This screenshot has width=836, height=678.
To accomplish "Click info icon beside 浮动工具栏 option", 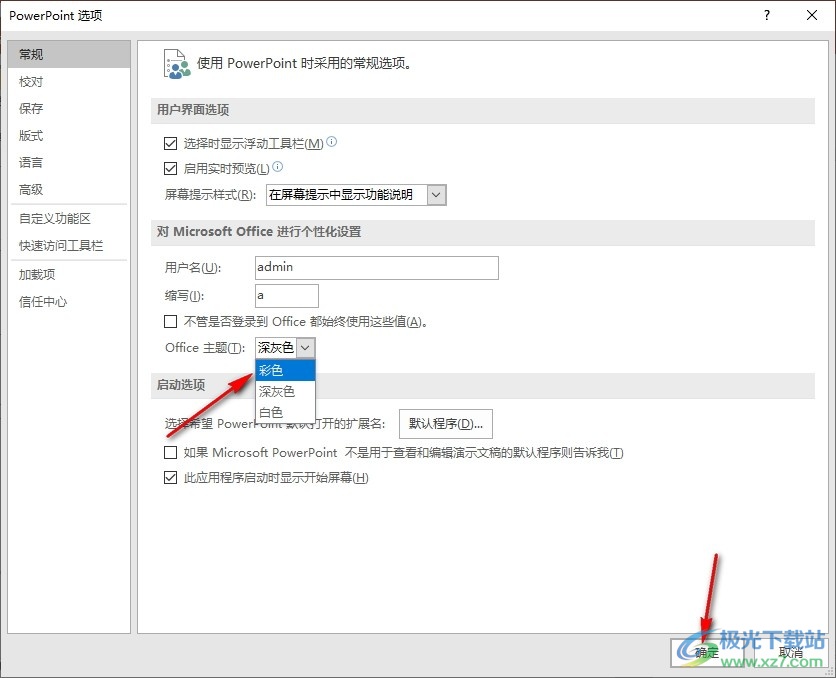I will click(x=332, y=142).
